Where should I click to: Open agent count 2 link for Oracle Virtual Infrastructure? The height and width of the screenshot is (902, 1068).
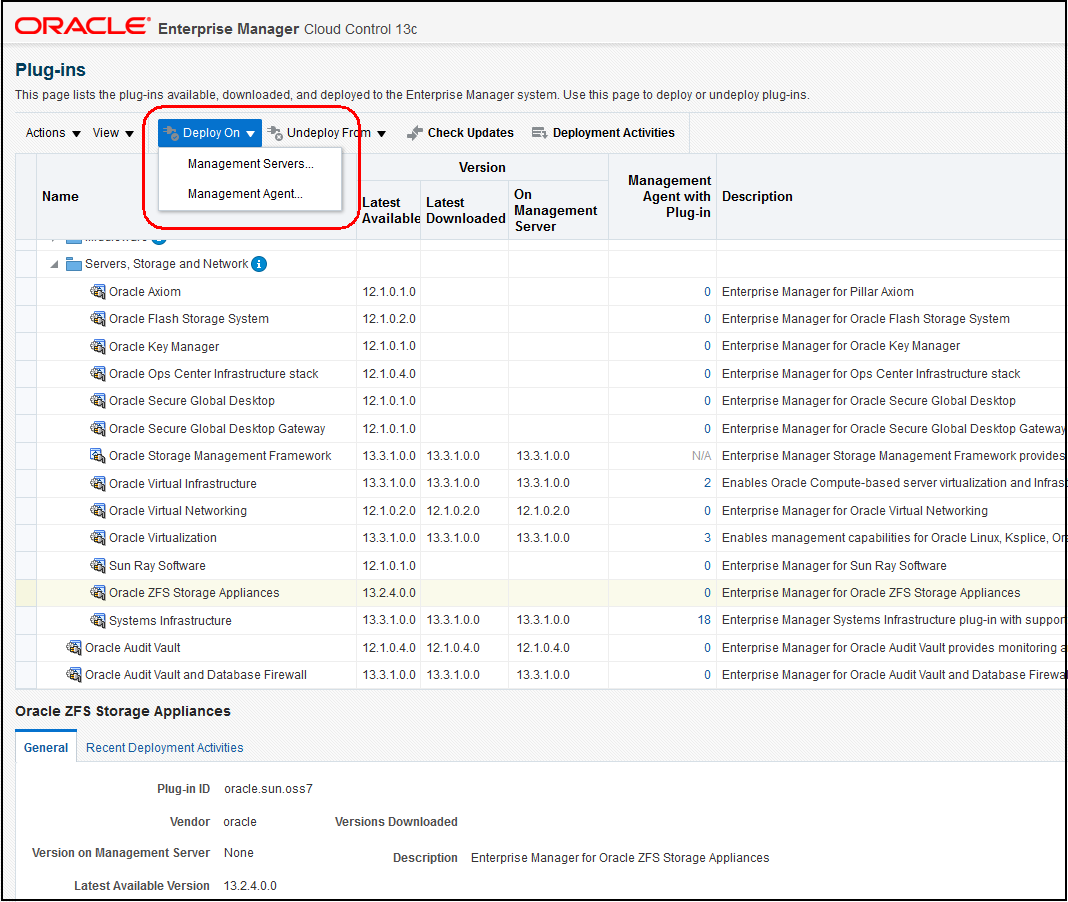point(707,483)
